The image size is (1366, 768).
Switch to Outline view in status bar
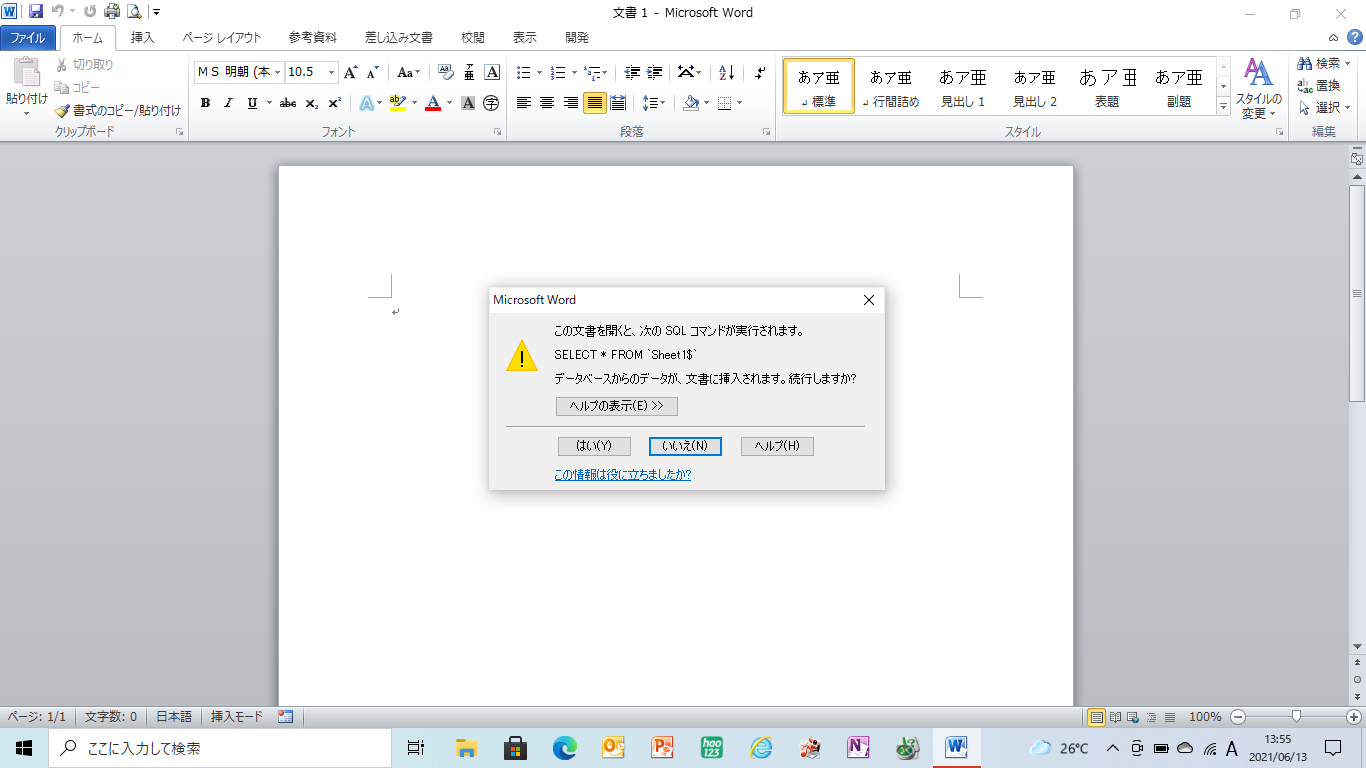click(x=1151, y=717)
